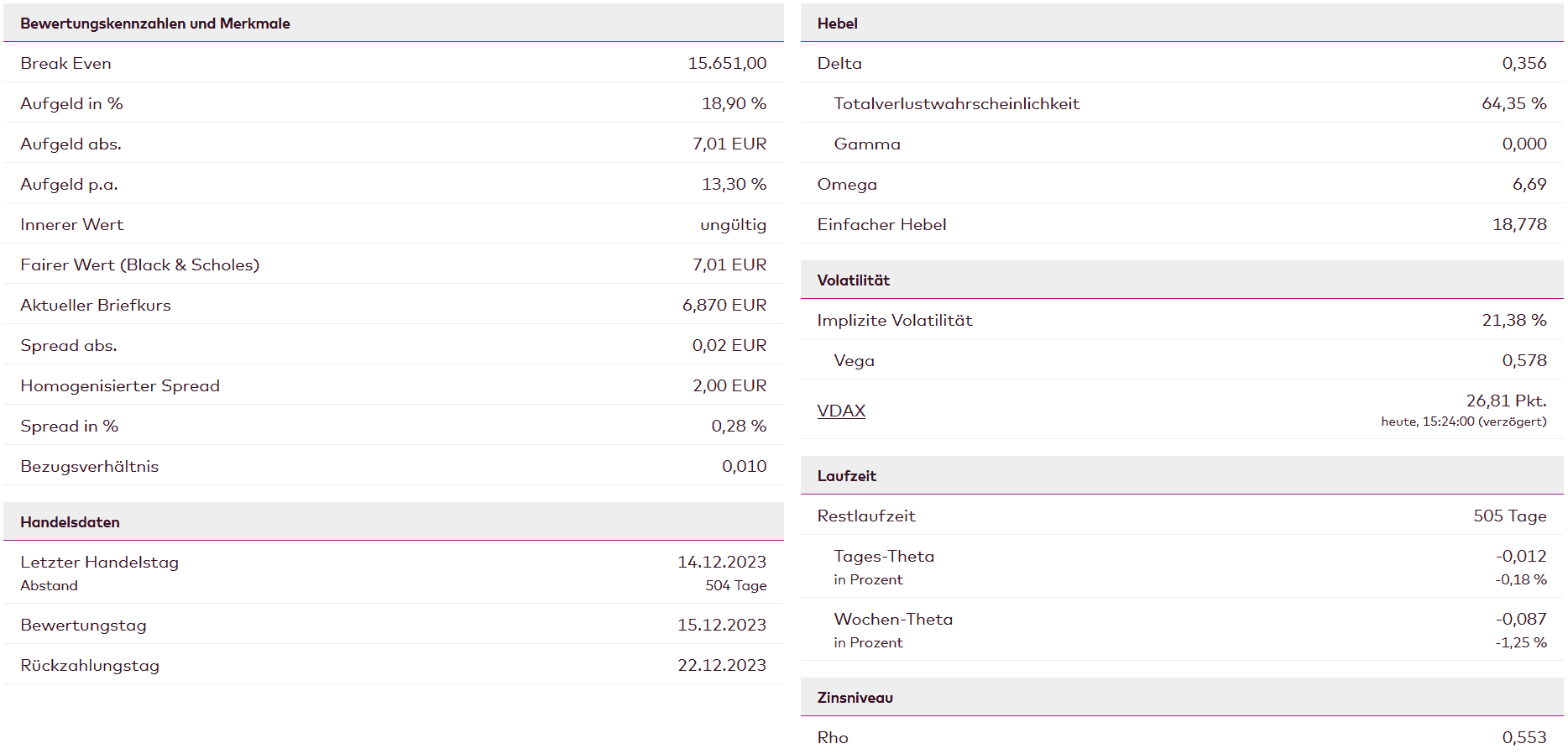Select the Restlaufzeit value 505 Tage

pos(1509,516)
